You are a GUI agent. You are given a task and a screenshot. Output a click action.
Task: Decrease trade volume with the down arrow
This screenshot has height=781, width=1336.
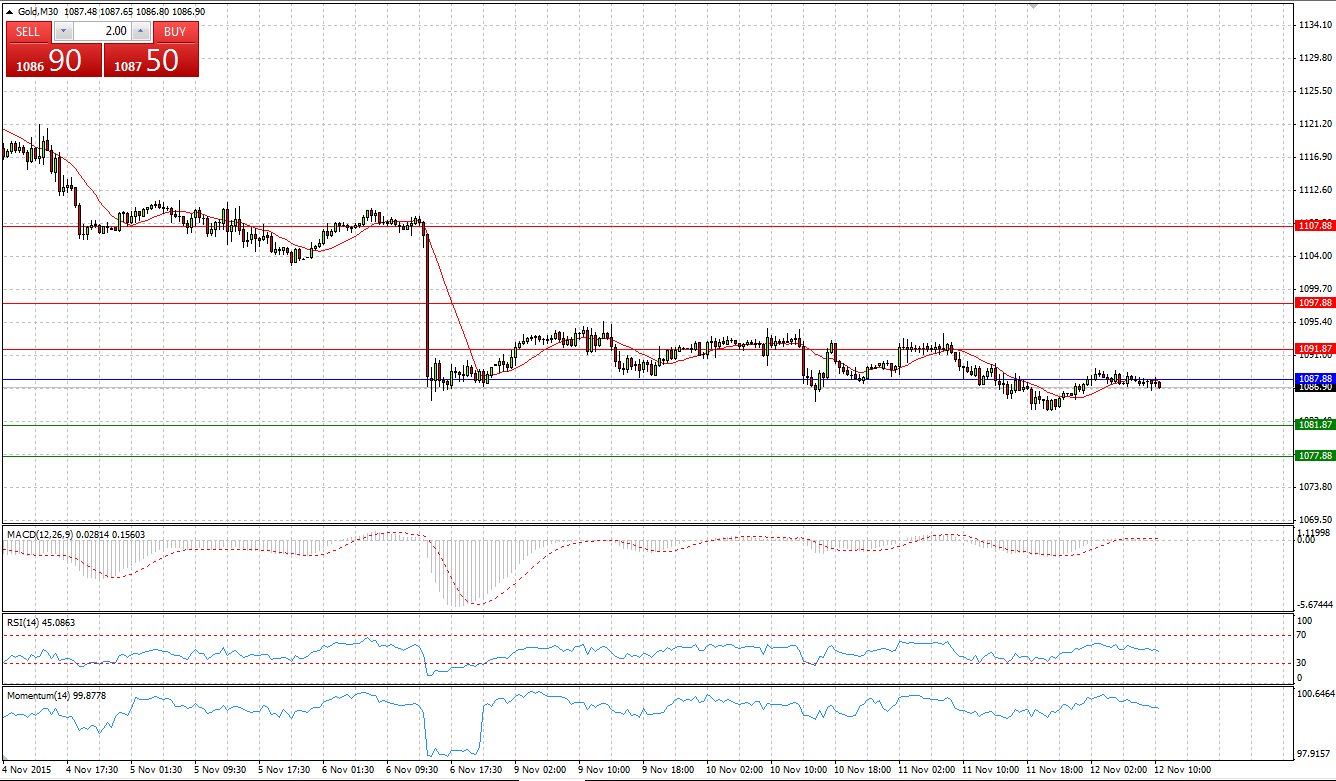64,31
